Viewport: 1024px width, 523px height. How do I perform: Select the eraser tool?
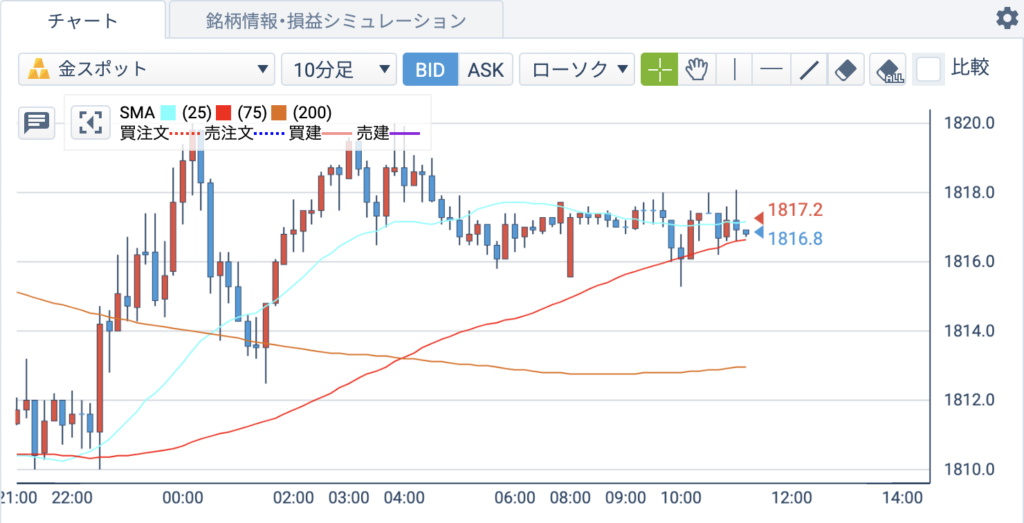846,69
